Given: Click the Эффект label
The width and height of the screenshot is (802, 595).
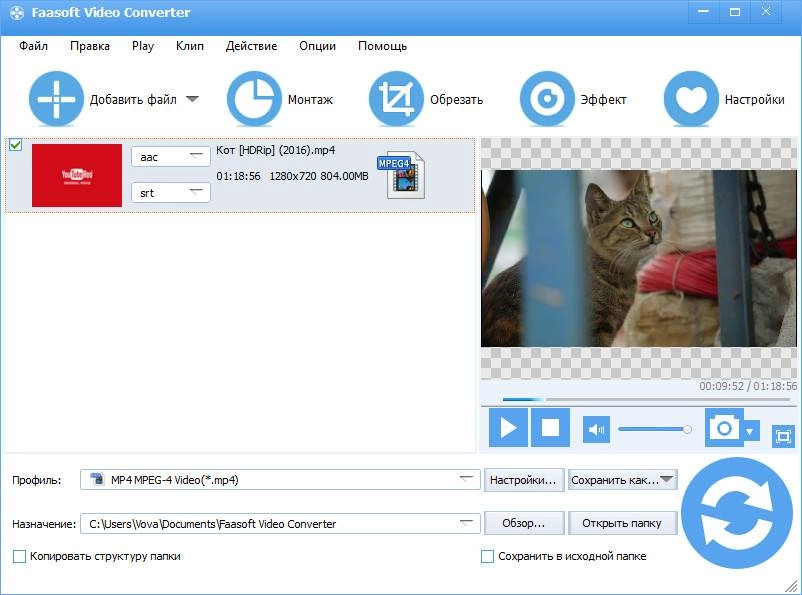Looking at the screenshot, I should click(x=603, y=99).
